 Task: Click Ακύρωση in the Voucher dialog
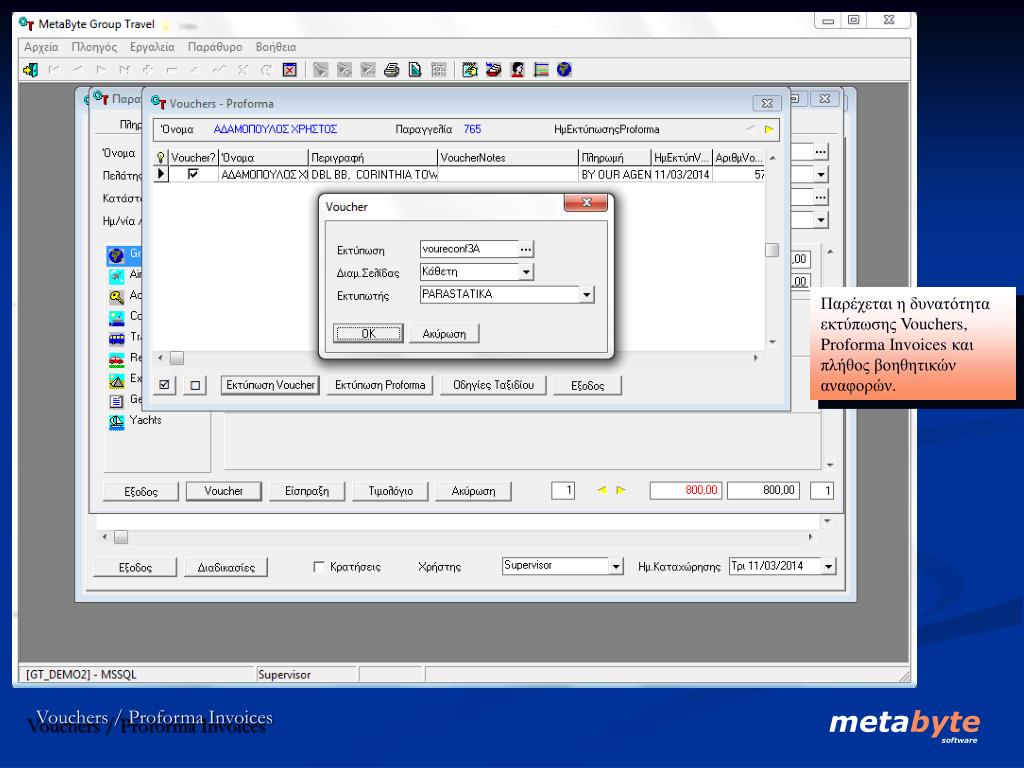click(444, 333)
